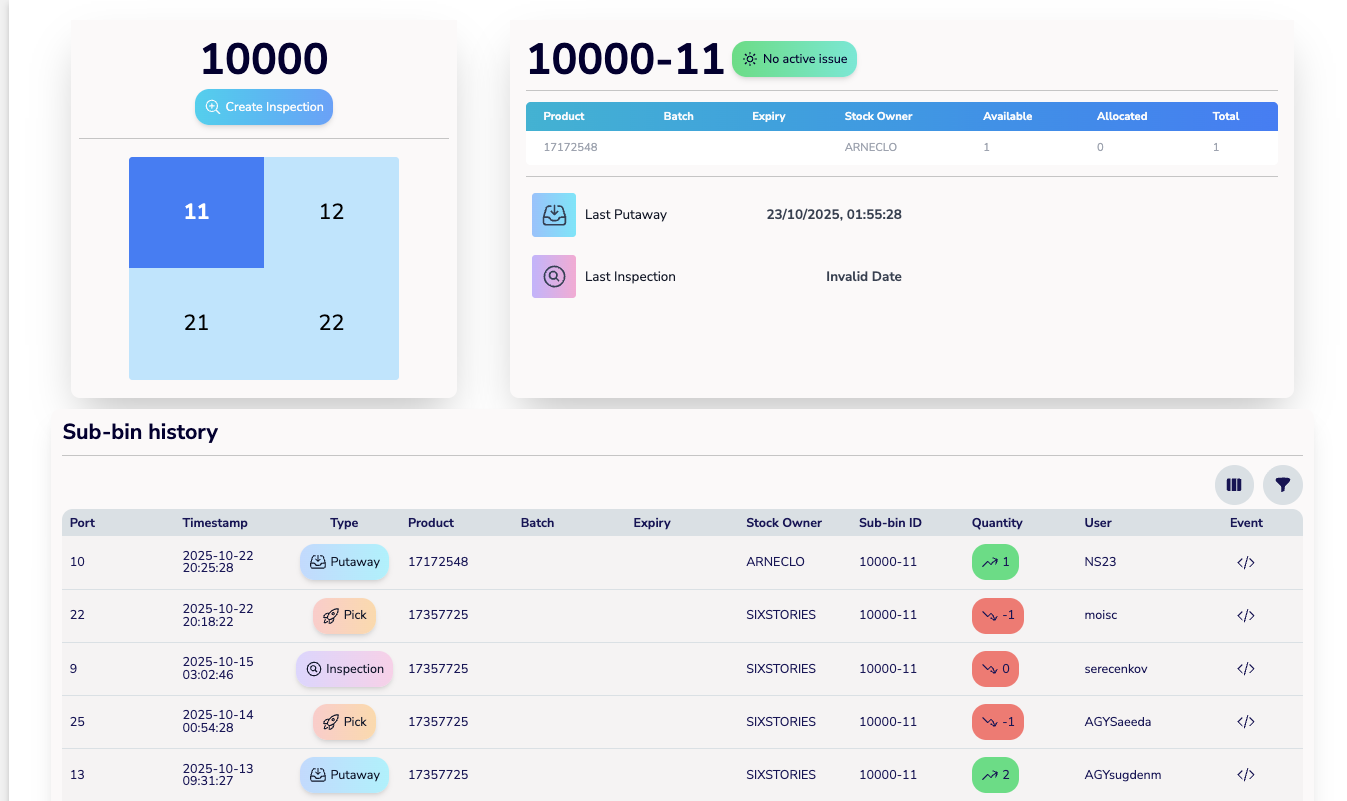
Task: Click the Sub-bin history heading
Action: (x=140, y=432)
